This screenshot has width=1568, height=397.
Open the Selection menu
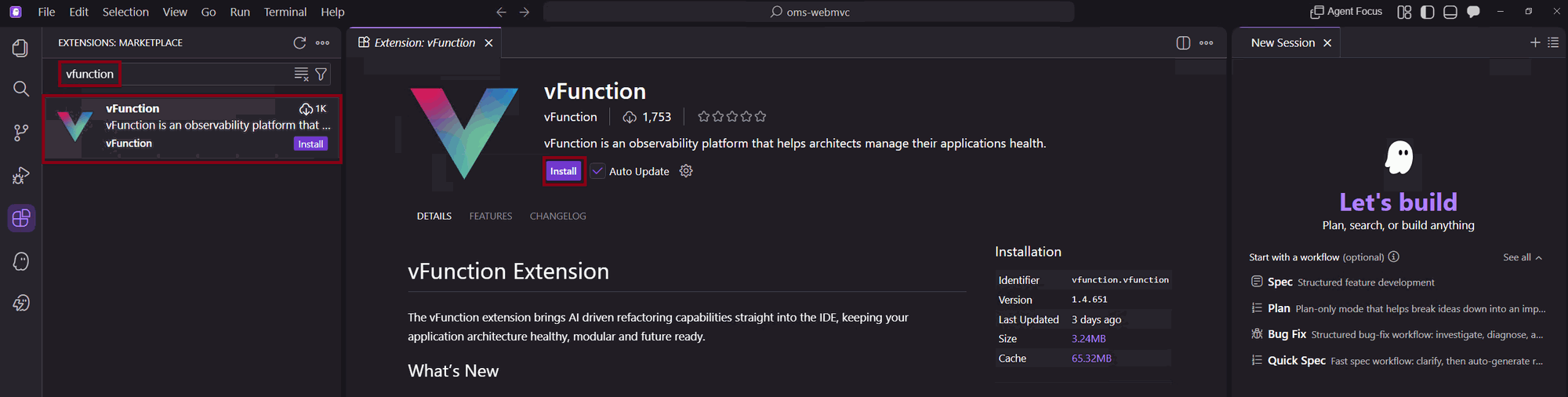click(x=125, y=12)
